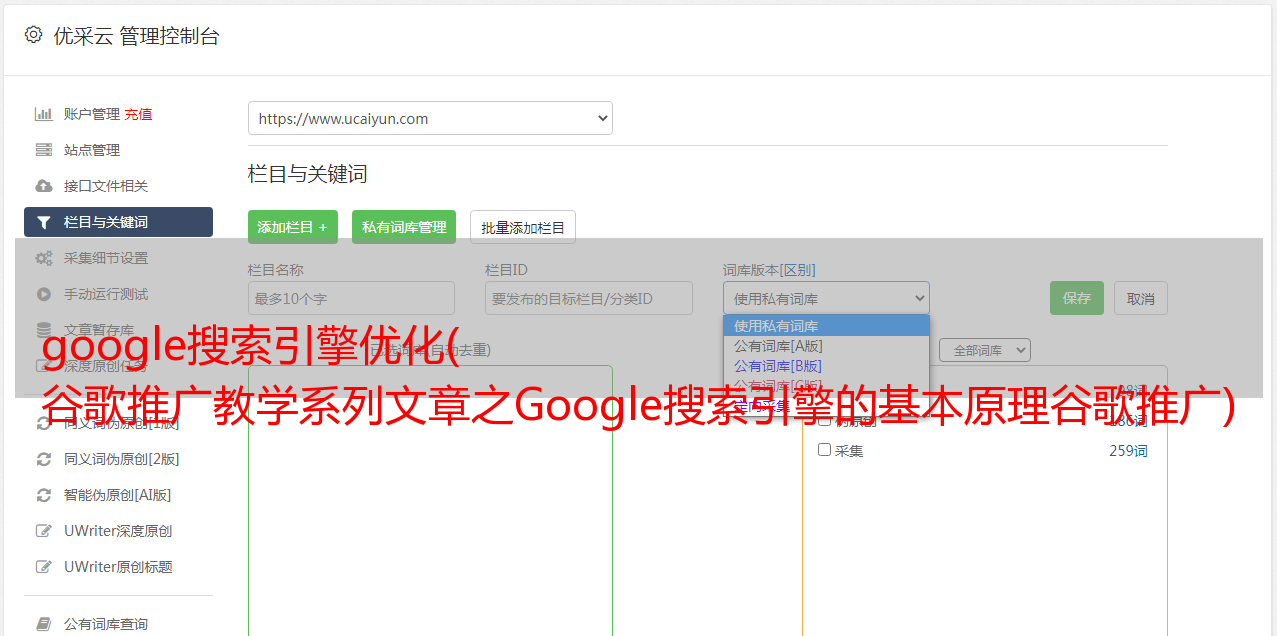Viewport: 1277px width, 636px height.
Task: Open the 全部词库 filter dropdown
Action: (x=984, y=350)
